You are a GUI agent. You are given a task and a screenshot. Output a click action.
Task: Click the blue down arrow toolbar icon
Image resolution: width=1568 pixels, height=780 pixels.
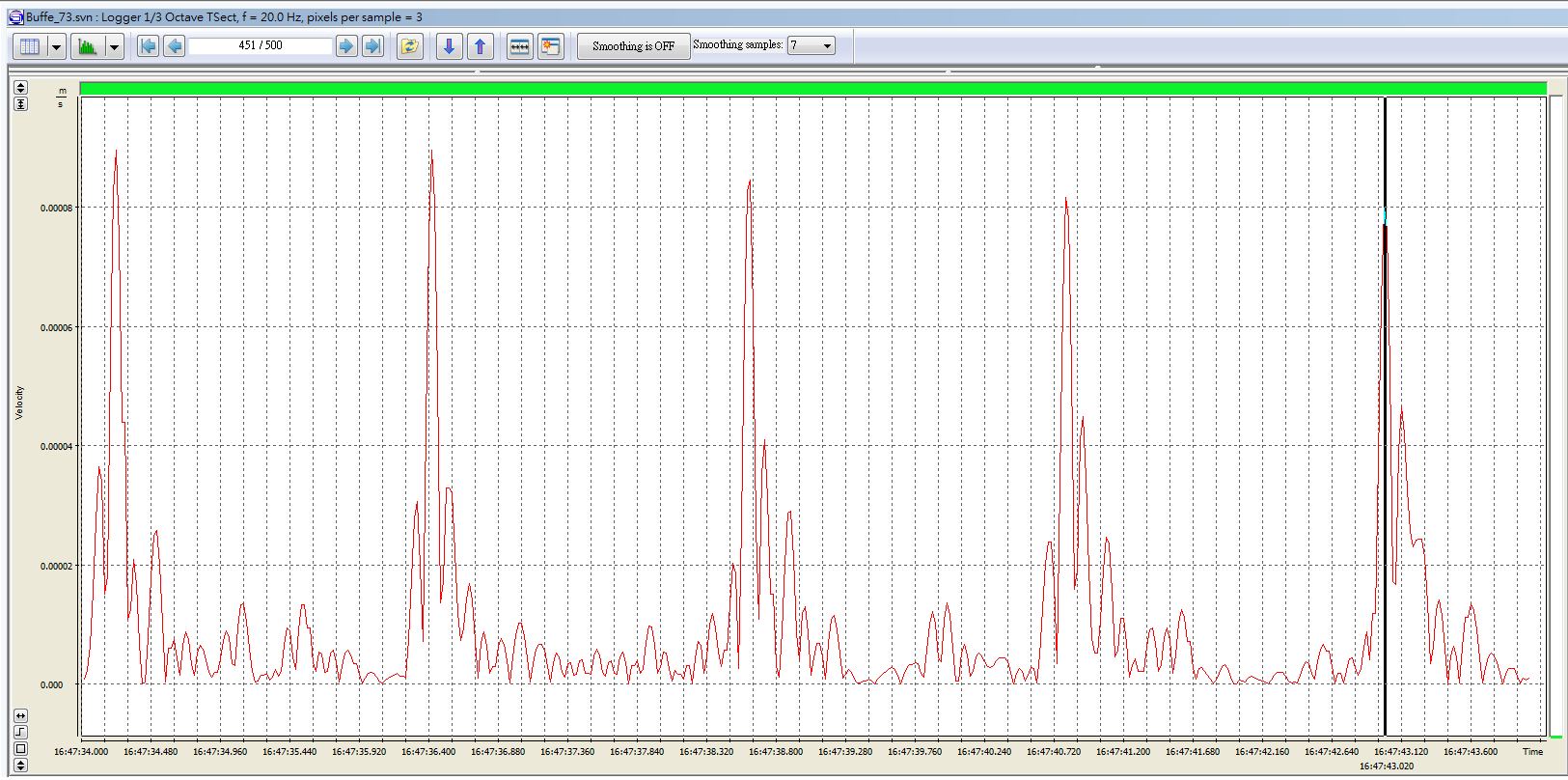point(449,46)
